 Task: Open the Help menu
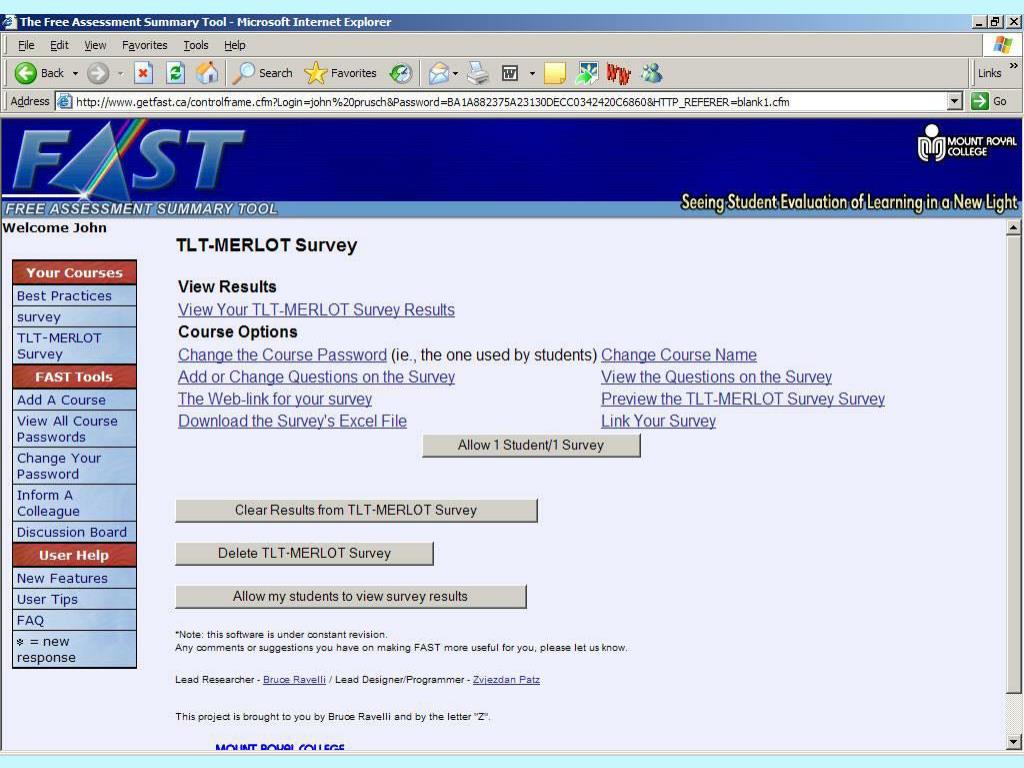234,45
